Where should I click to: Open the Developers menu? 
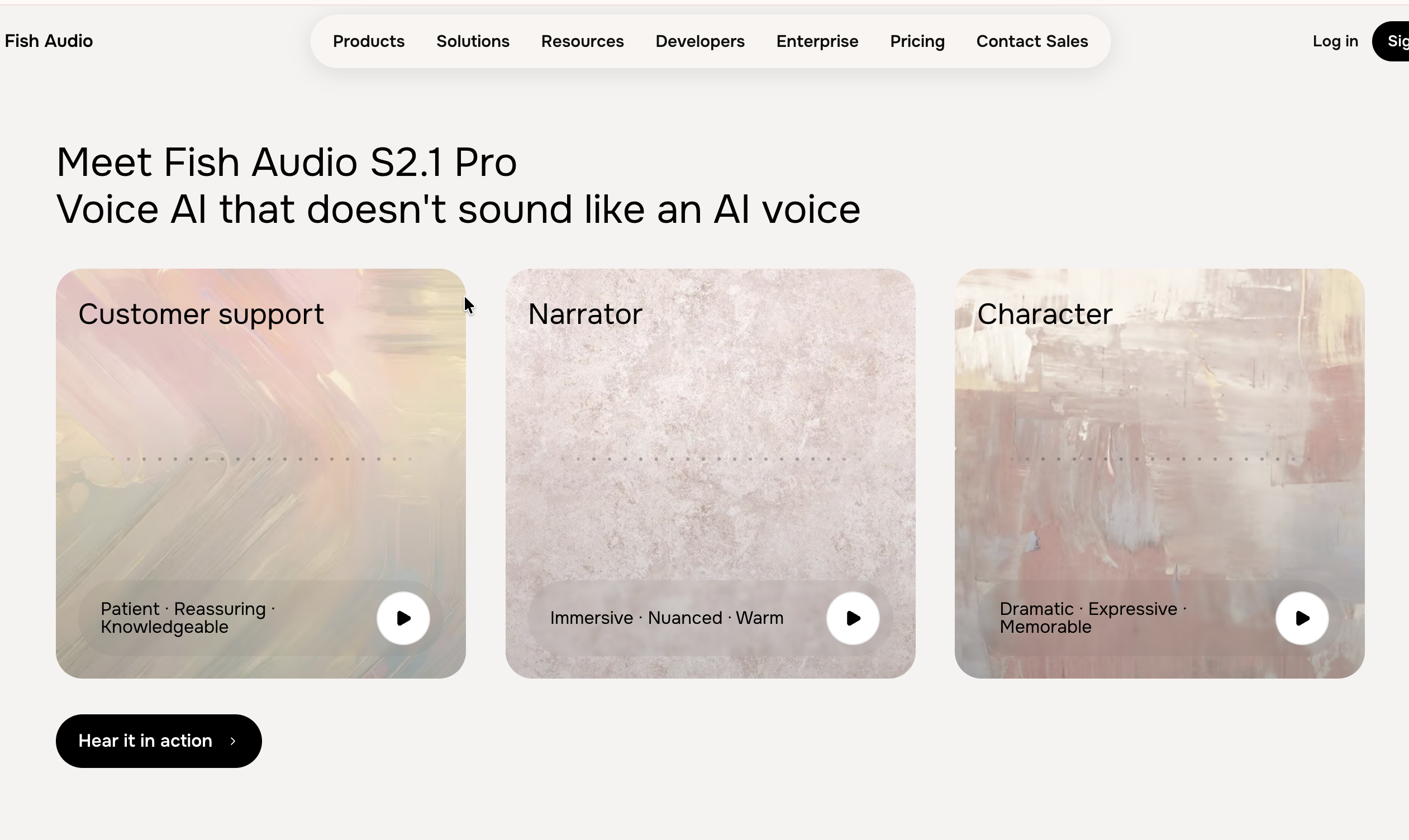[699, 41]
